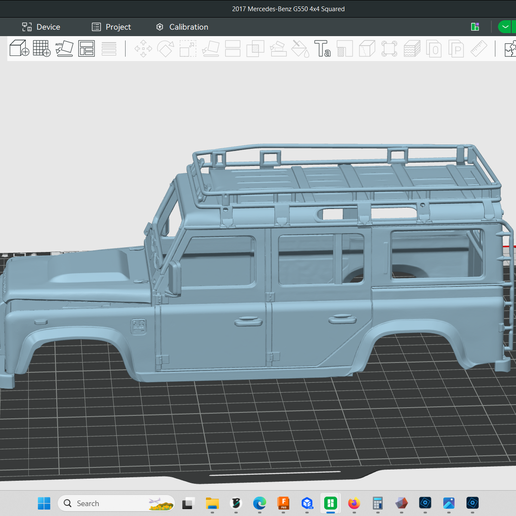This screenshot has height=516, width=516.
Task: Select the Support painting tool
Action: pos(278,49)
